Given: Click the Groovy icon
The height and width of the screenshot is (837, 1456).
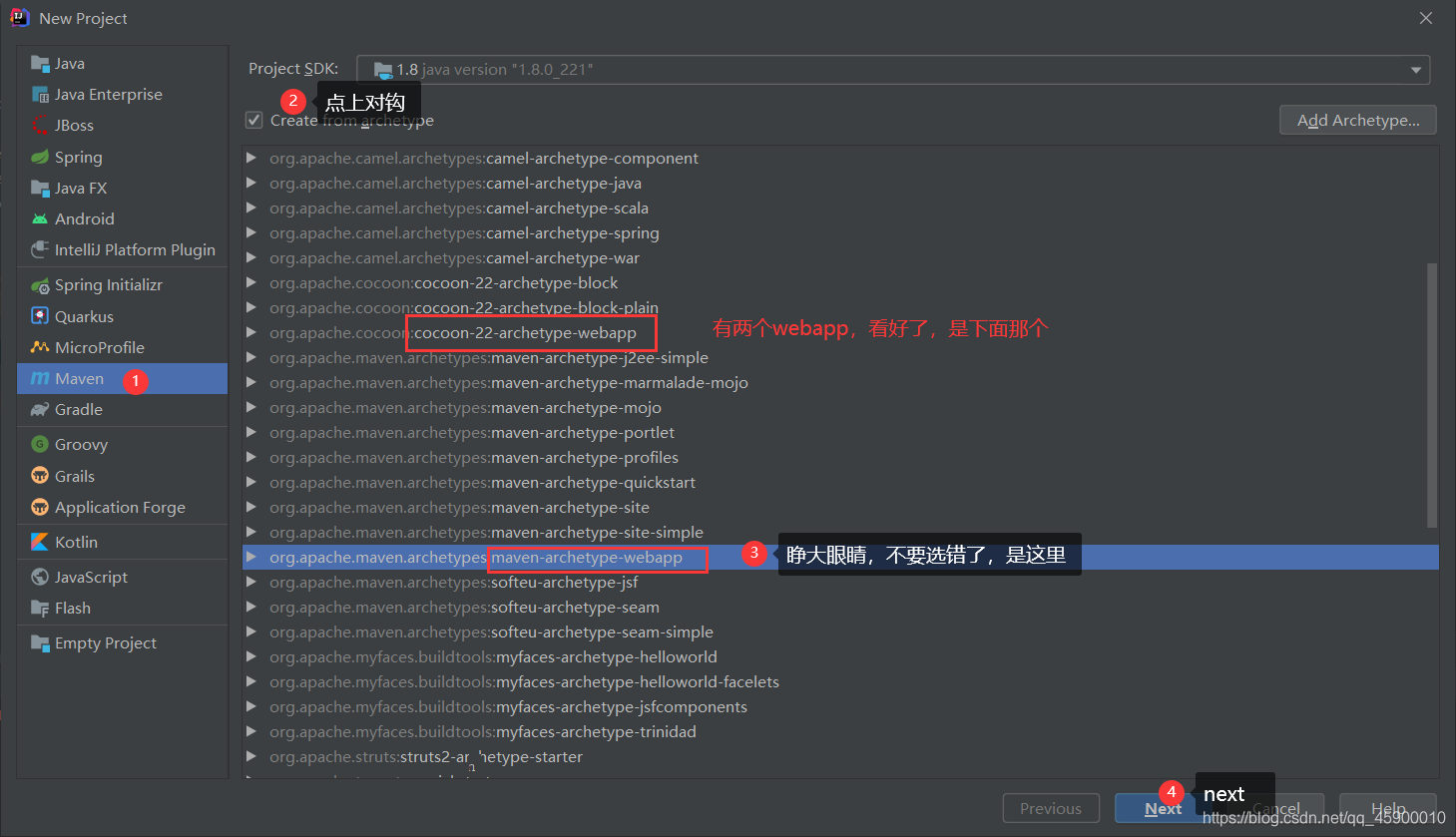Looking at the screenshot, I should pyautogui.click(x=40, y=444).
